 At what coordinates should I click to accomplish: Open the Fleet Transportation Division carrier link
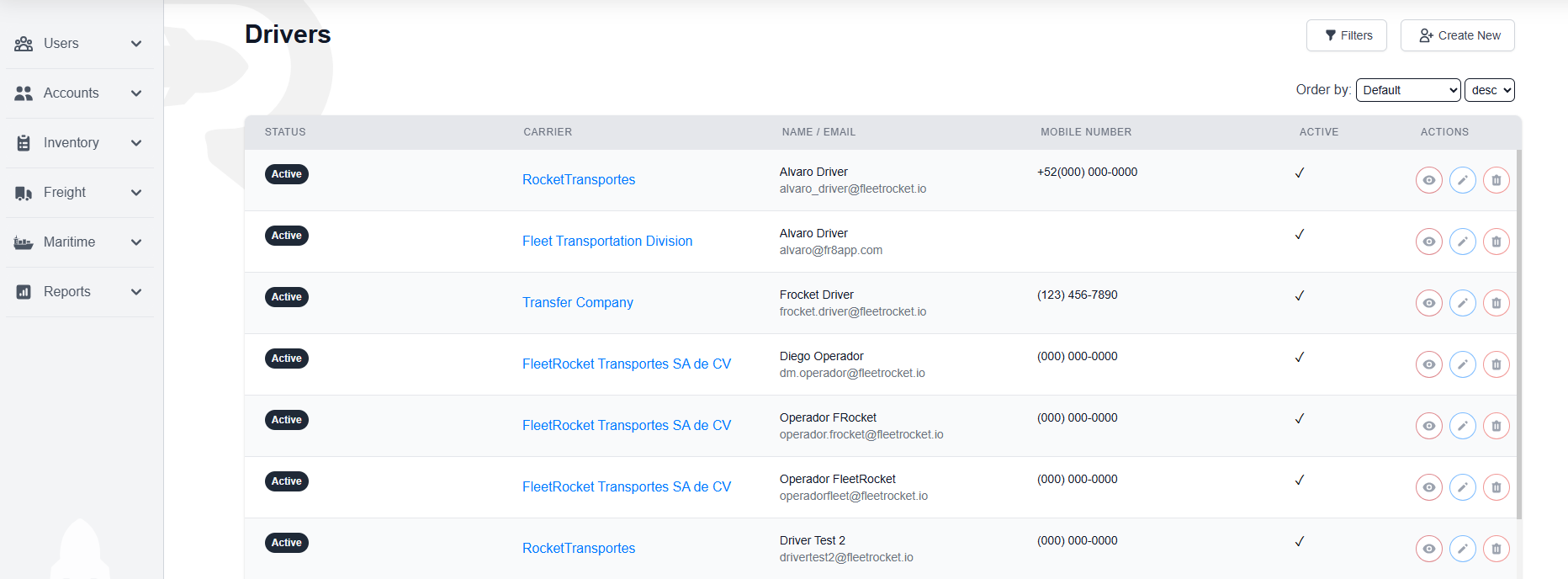pos(607,242)
